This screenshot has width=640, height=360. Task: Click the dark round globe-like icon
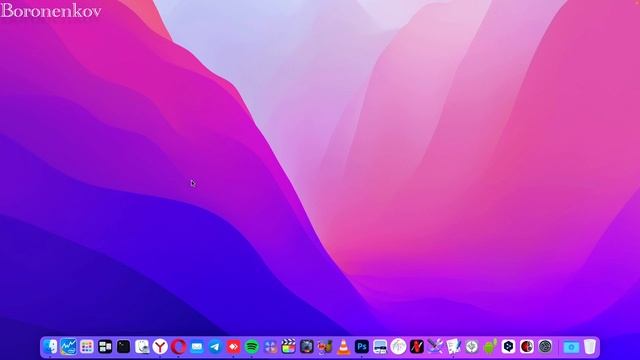tap(545, 347)
